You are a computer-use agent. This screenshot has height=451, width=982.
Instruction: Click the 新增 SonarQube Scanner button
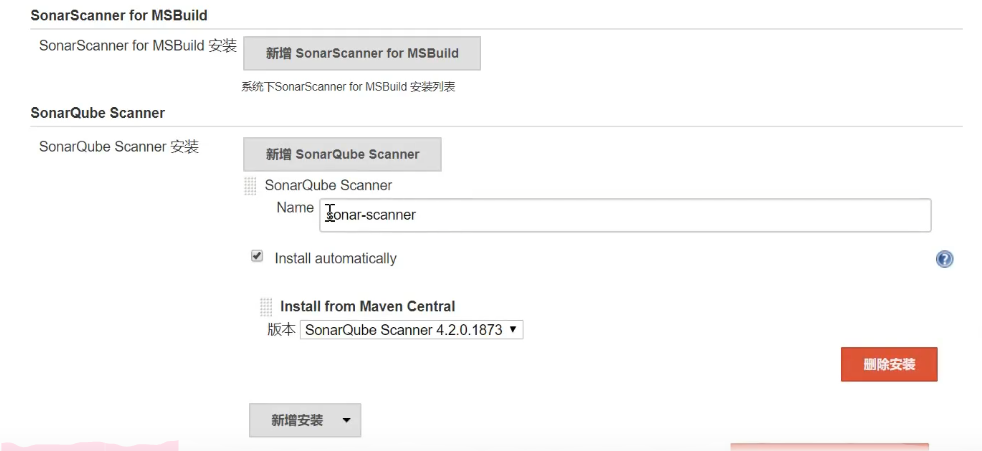[342, 154]
